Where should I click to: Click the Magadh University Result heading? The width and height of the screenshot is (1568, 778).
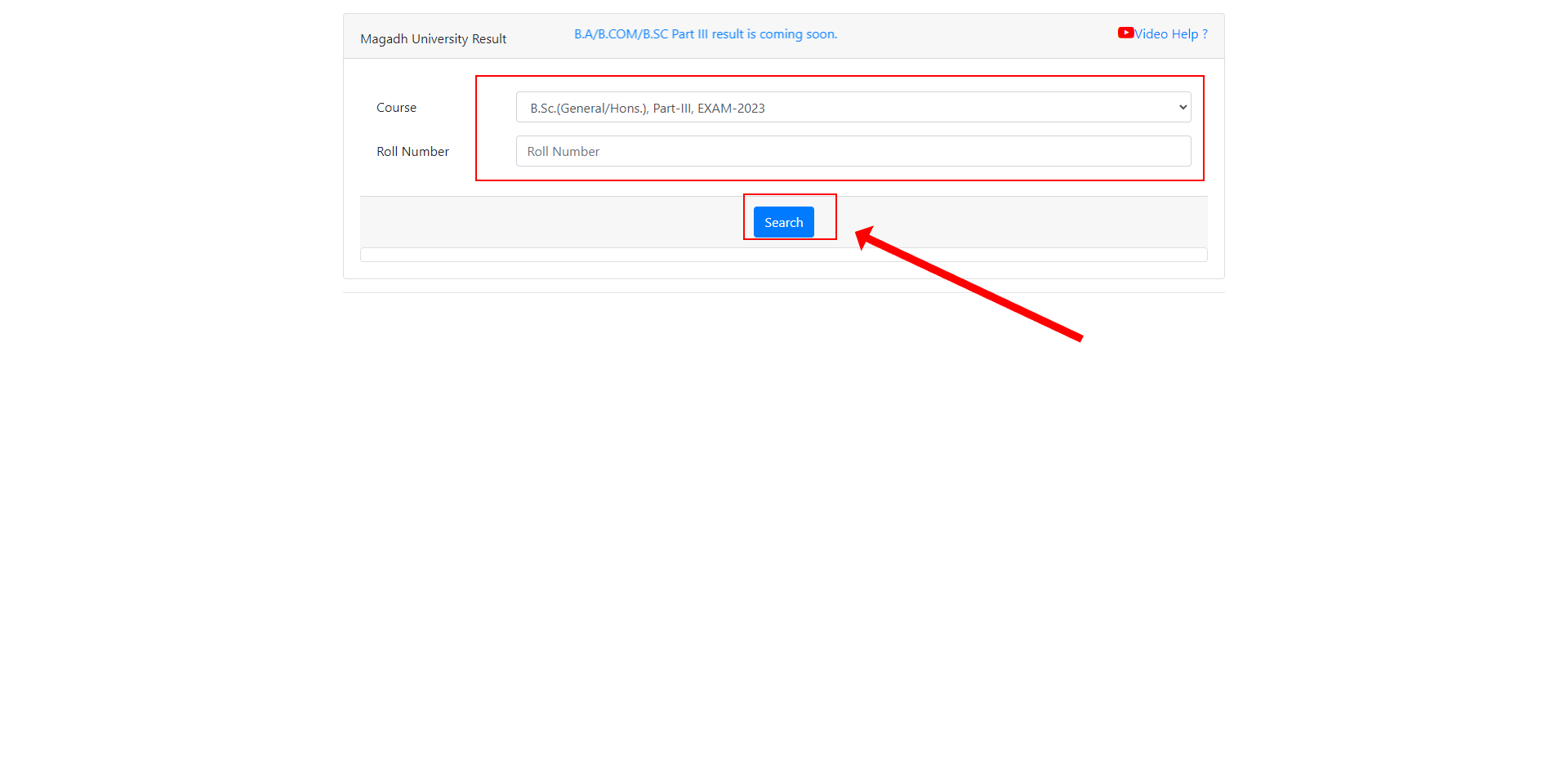click(433, 38)
